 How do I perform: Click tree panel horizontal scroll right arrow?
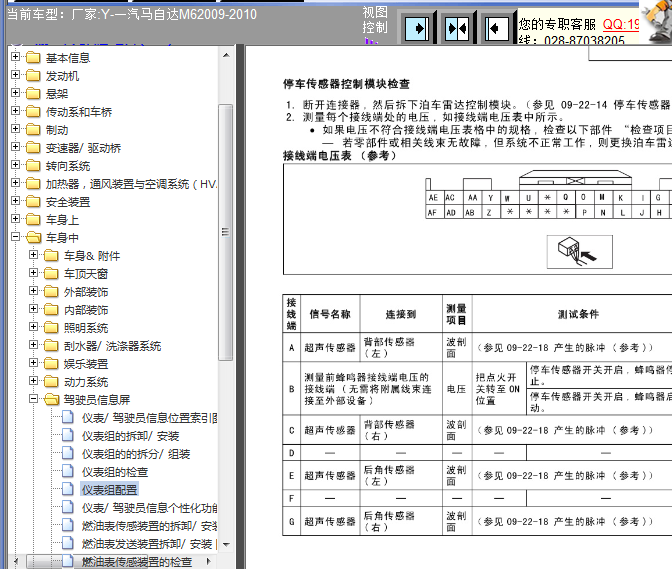coord(209,561)
